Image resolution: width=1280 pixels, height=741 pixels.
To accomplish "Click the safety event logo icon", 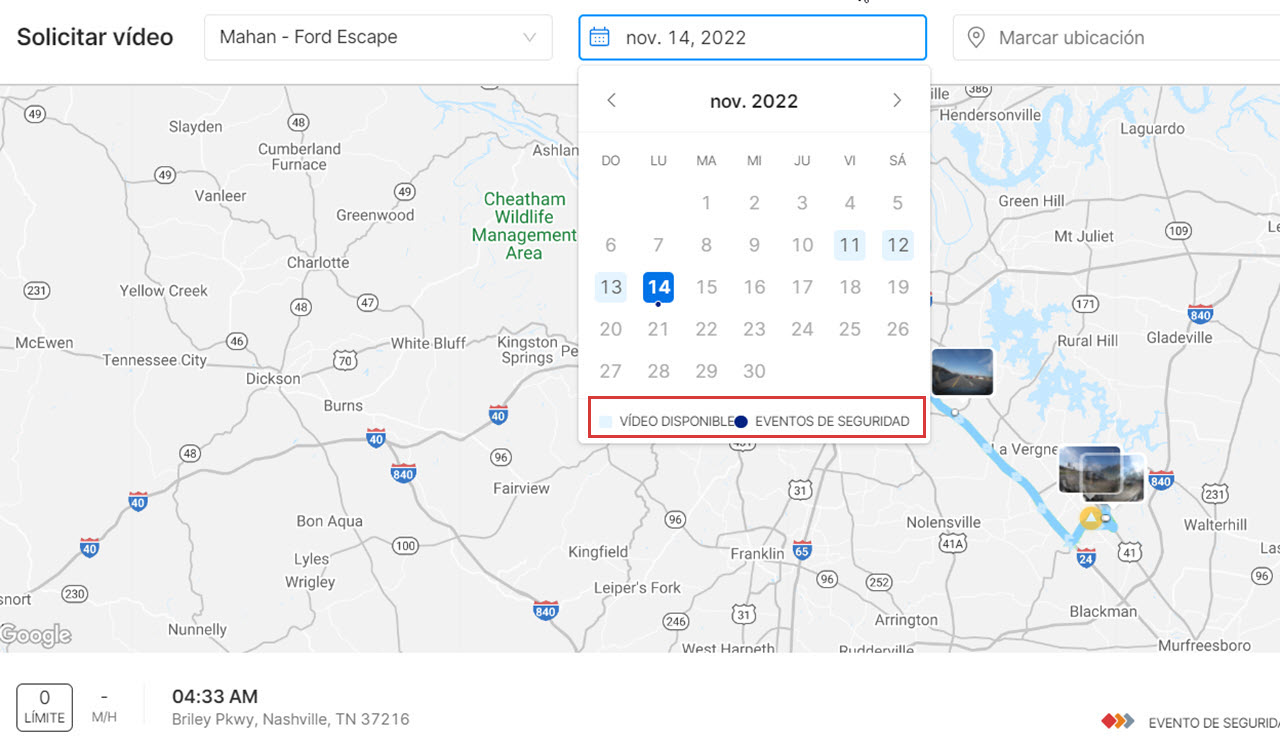I will pyautogui.click(x=1117, y=721).
